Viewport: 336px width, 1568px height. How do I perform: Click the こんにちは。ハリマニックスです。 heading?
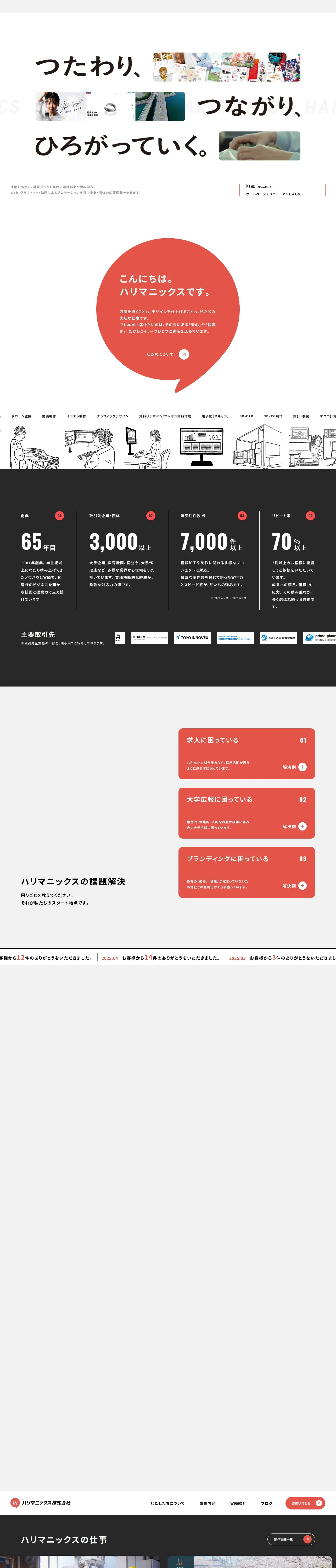165,285
